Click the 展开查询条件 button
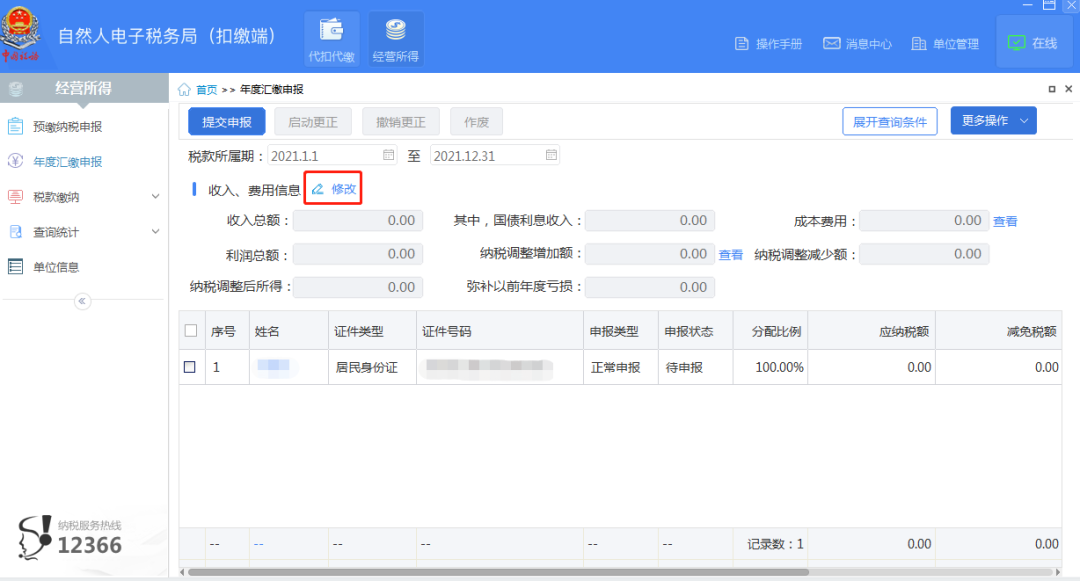The image size is (1080, 581). point(889,122)
